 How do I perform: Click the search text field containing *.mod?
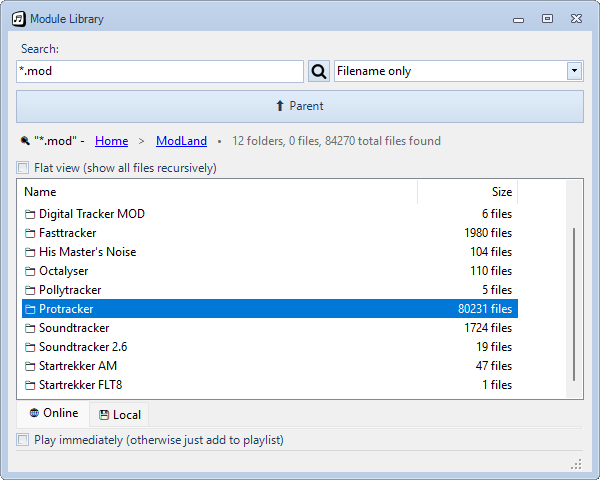(160, 71)
